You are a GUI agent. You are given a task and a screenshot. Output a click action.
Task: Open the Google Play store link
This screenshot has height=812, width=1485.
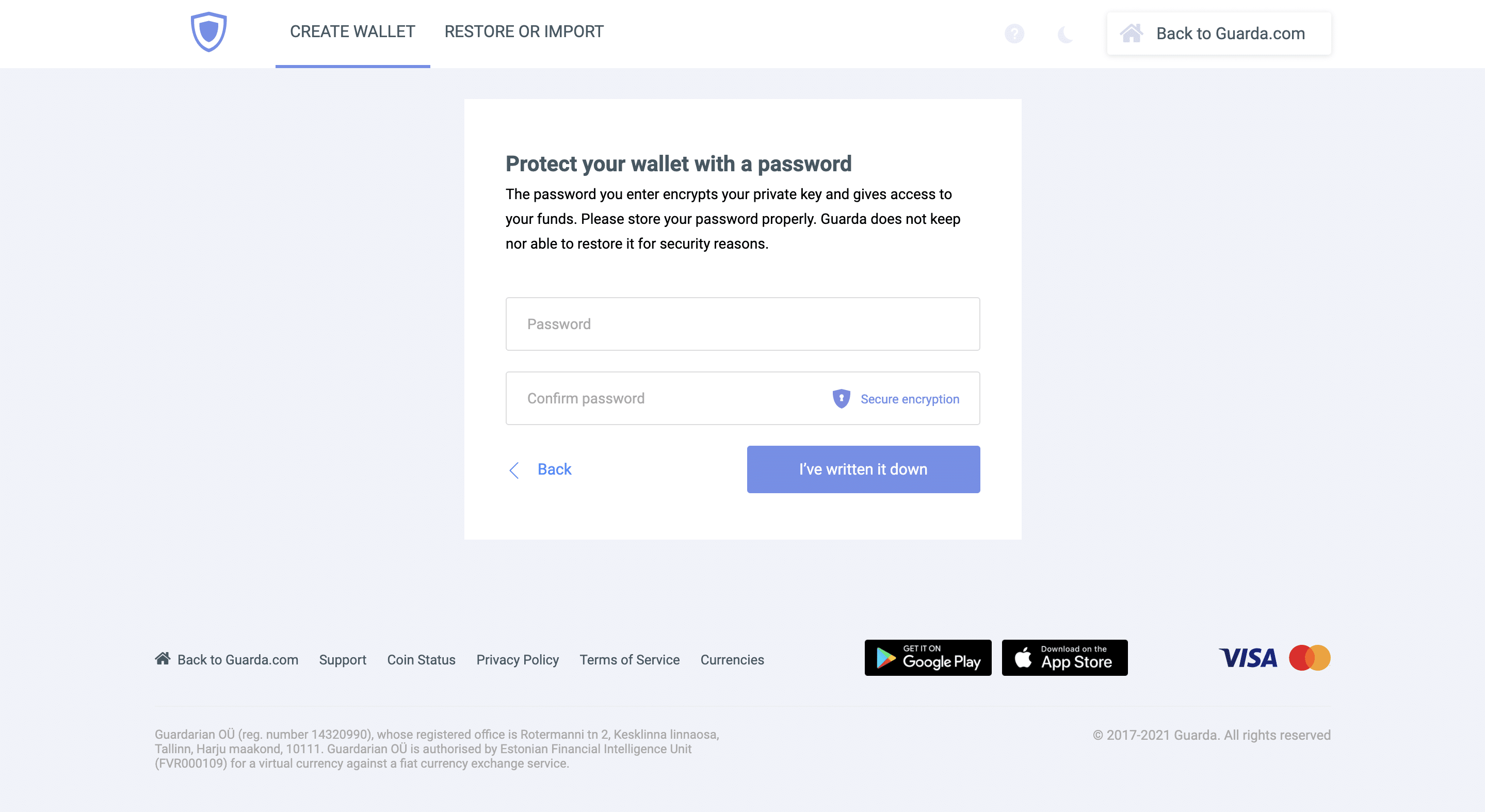pos(928,658)
